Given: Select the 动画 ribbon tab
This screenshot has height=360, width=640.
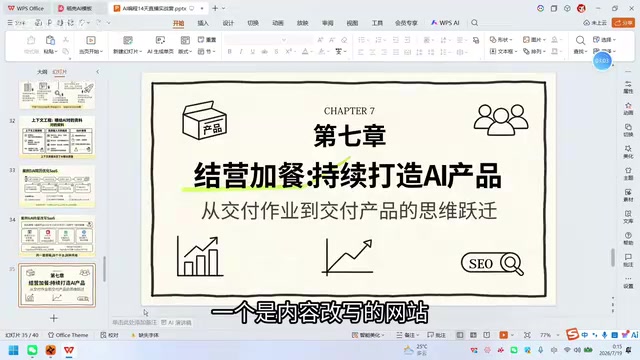Looking at the screenshot, I should 278,23.
